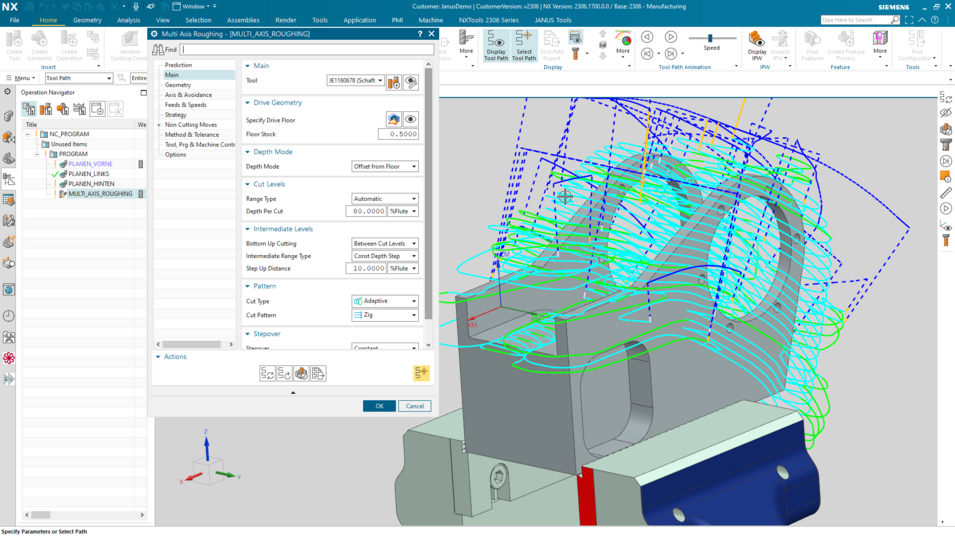Click List tool path action icon

(318, 374)
